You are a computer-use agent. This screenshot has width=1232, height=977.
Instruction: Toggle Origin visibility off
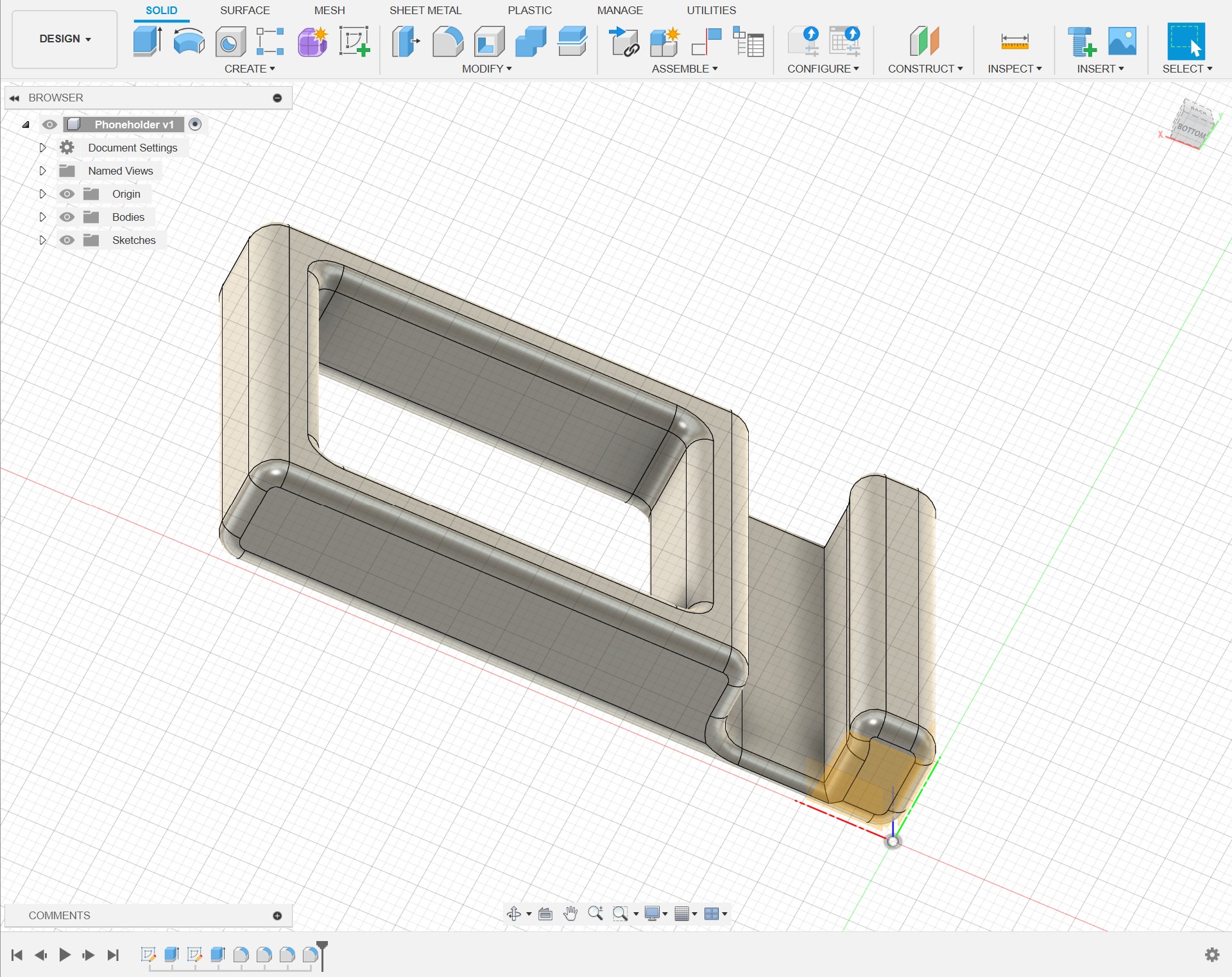pyautogui.click(x=67, y=193)
